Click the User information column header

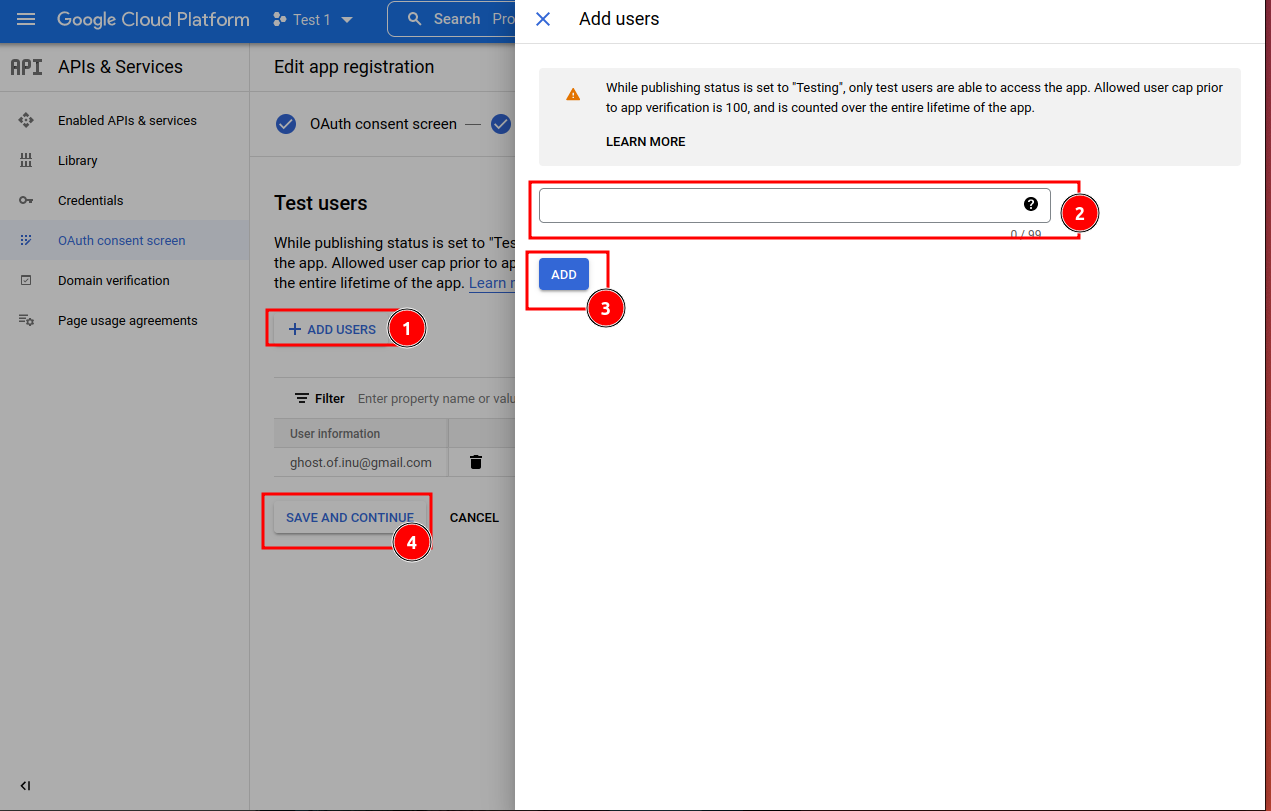pos(335,433)
